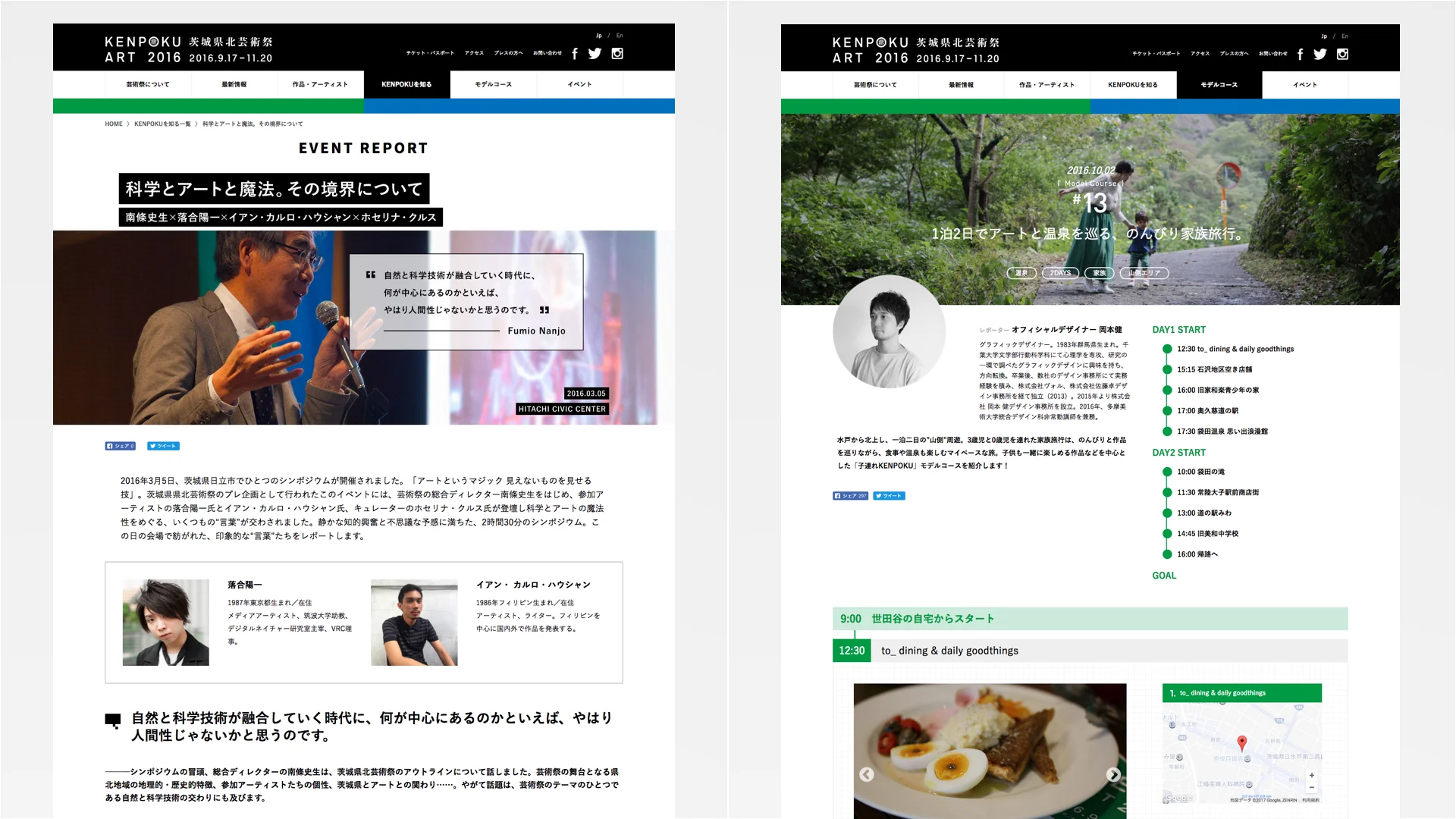The image size is (1456, 819).
Task: Click the 2DAYS tag pill
Action: click(x=1060, y=273)
